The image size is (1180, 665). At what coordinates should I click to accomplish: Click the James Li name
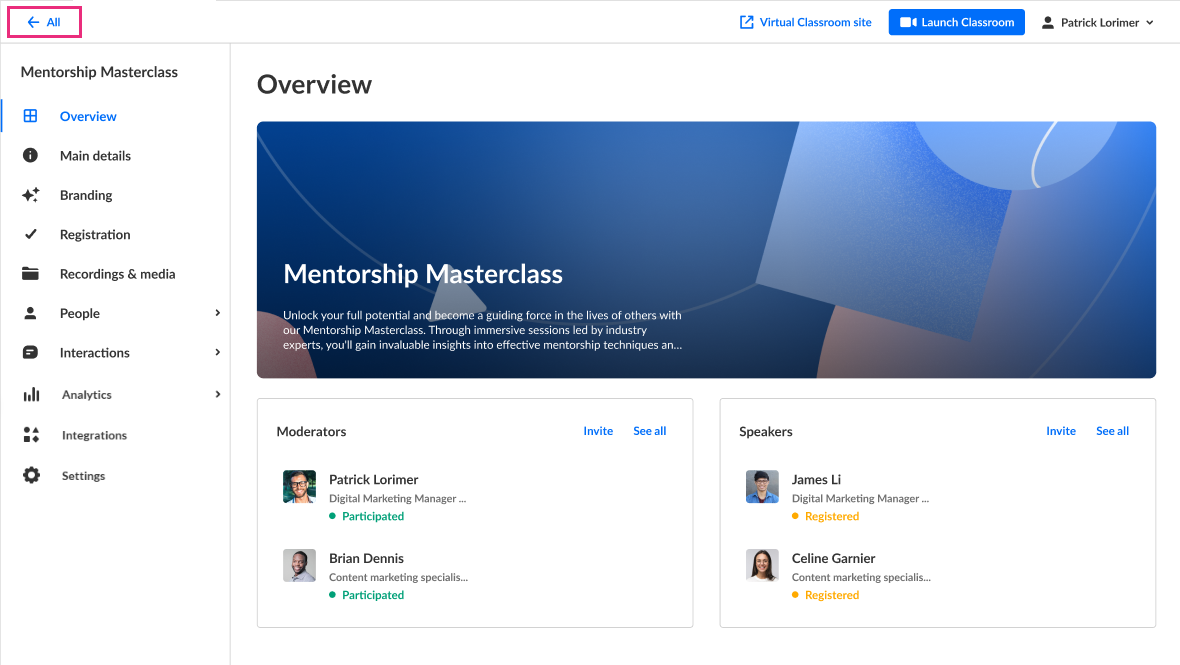(x=817, y=479)
